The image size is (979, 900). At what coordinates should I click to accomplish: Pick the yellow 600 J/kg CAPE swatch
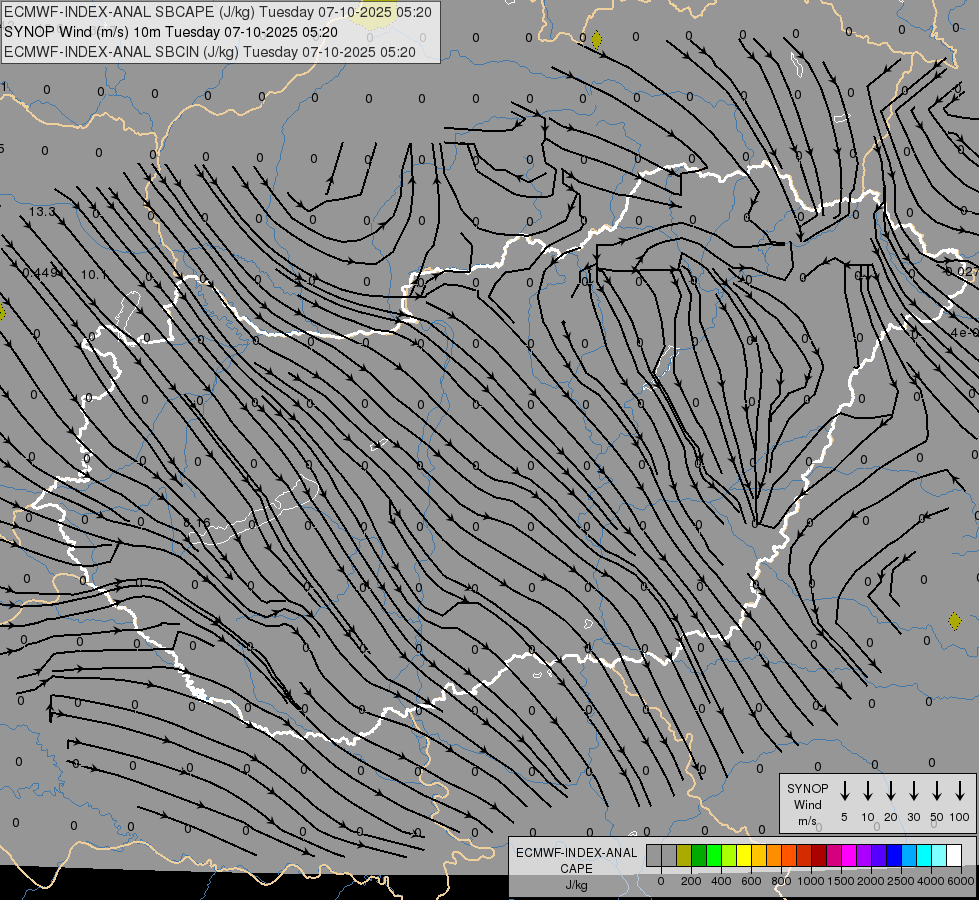pos(745,855)
